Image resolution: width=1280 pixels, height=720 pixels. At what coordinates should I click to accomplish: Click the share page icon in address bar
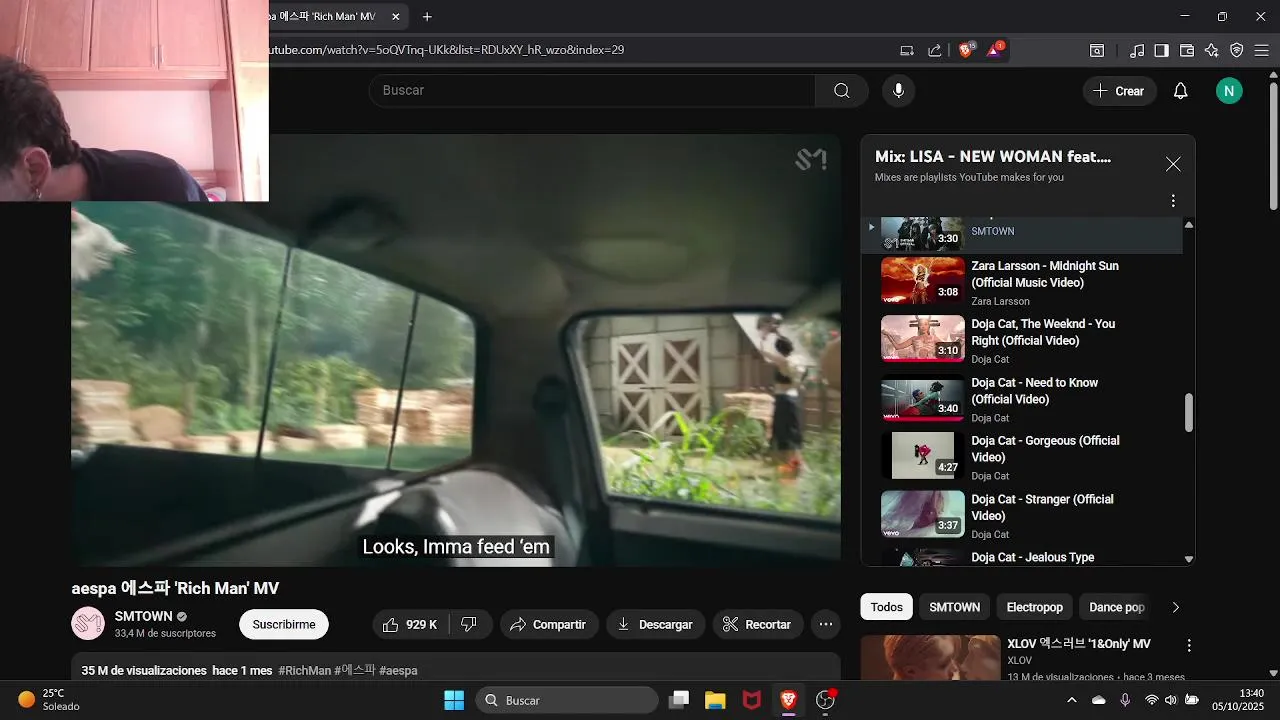935,50
